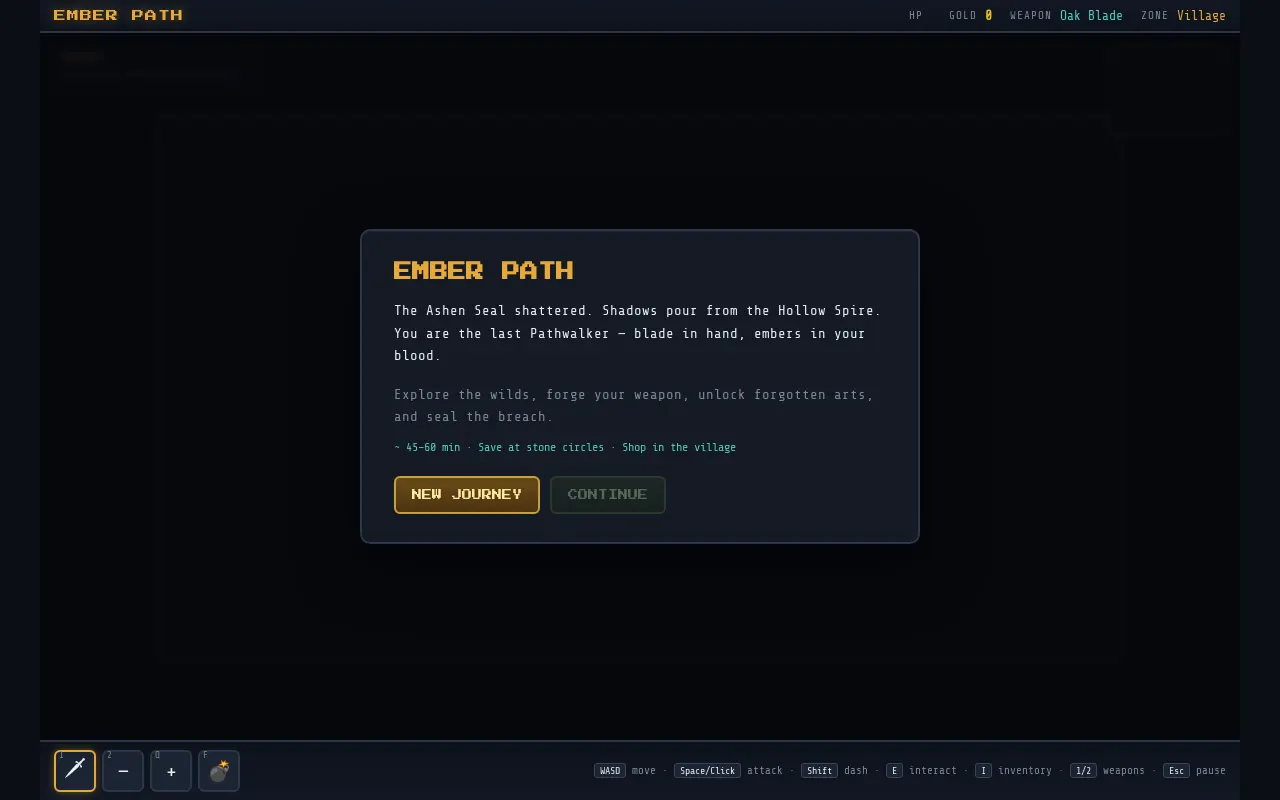Click the Ember Path logo in header
The width and height of the screenshot is (1280, 800).
click(118, 15)
